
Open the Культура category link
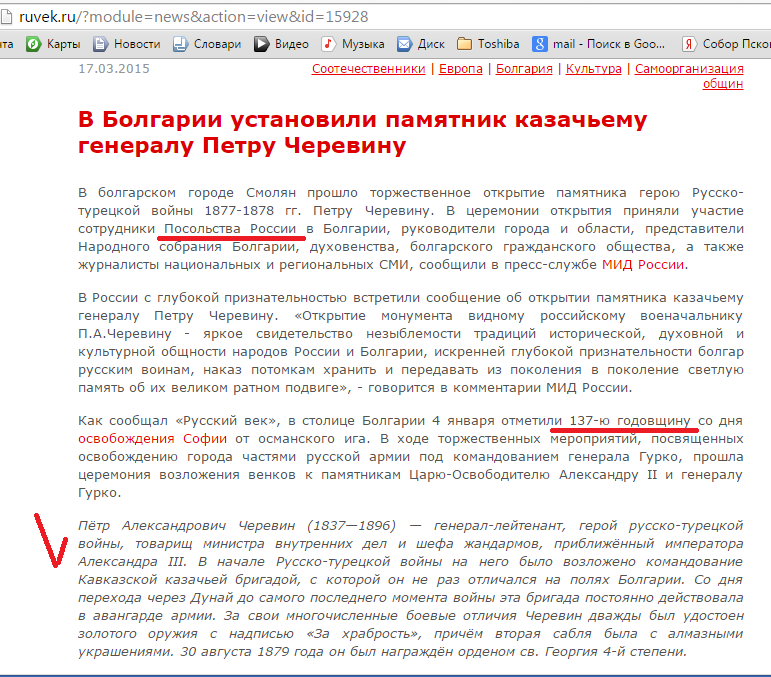click(593, 69)
